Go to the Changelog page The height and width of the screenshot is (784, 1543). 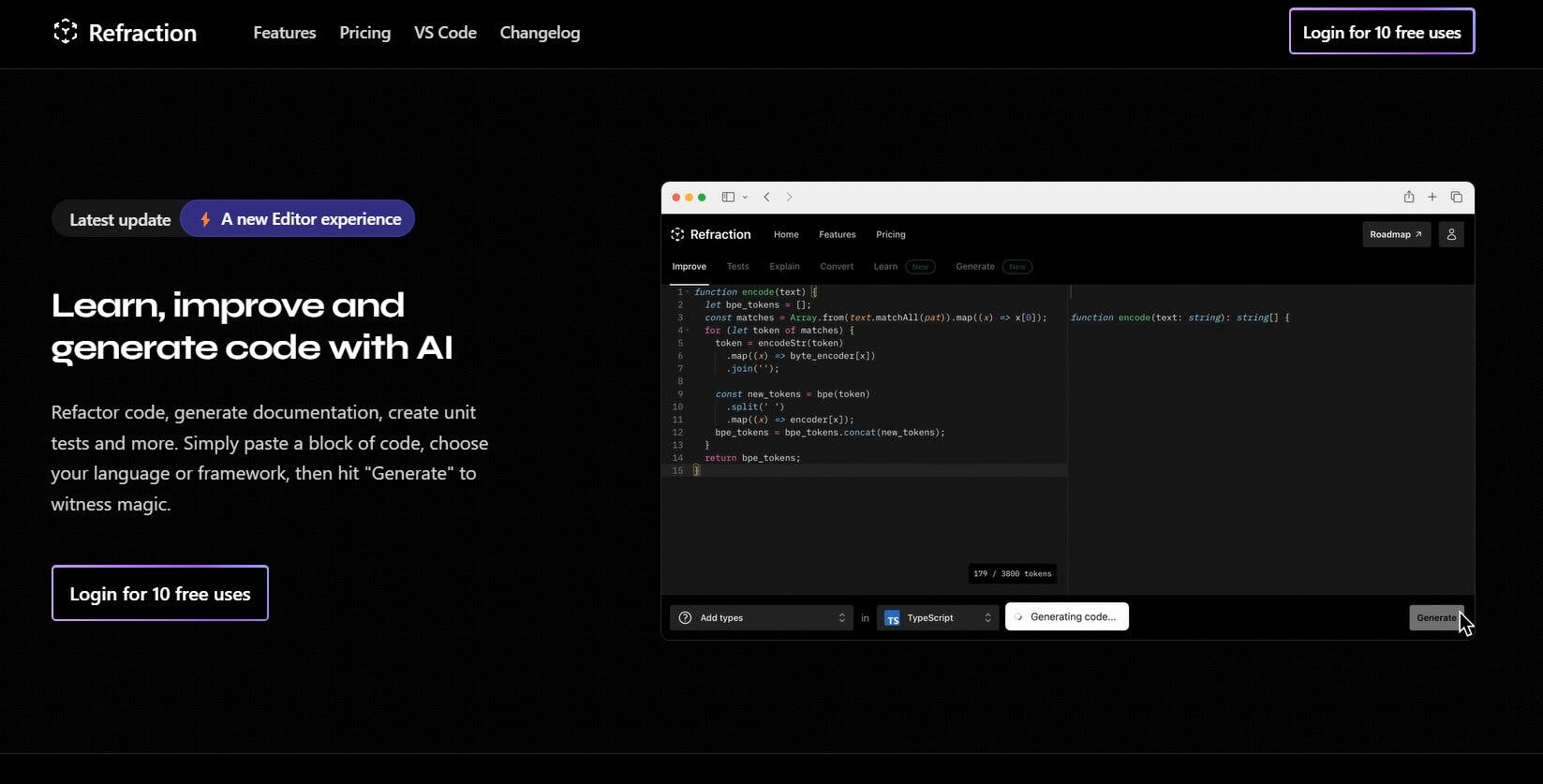tap(540, 33)
